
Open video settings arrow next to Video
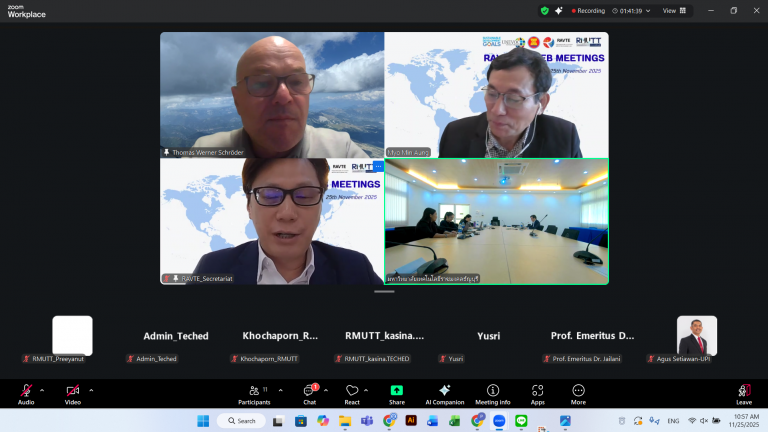(x=91, y=390)
